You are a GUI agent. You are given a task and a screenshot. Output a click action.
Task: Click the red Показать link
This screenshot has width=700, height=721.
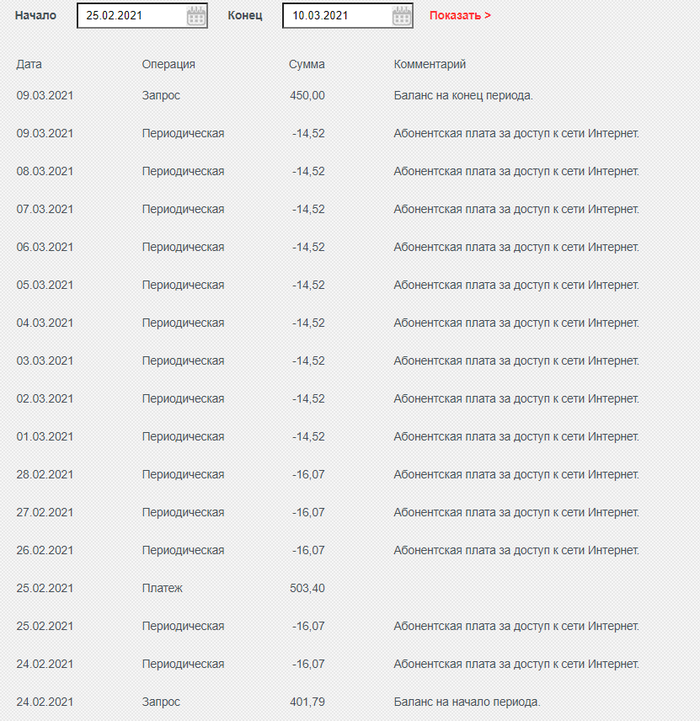point(460,16)
